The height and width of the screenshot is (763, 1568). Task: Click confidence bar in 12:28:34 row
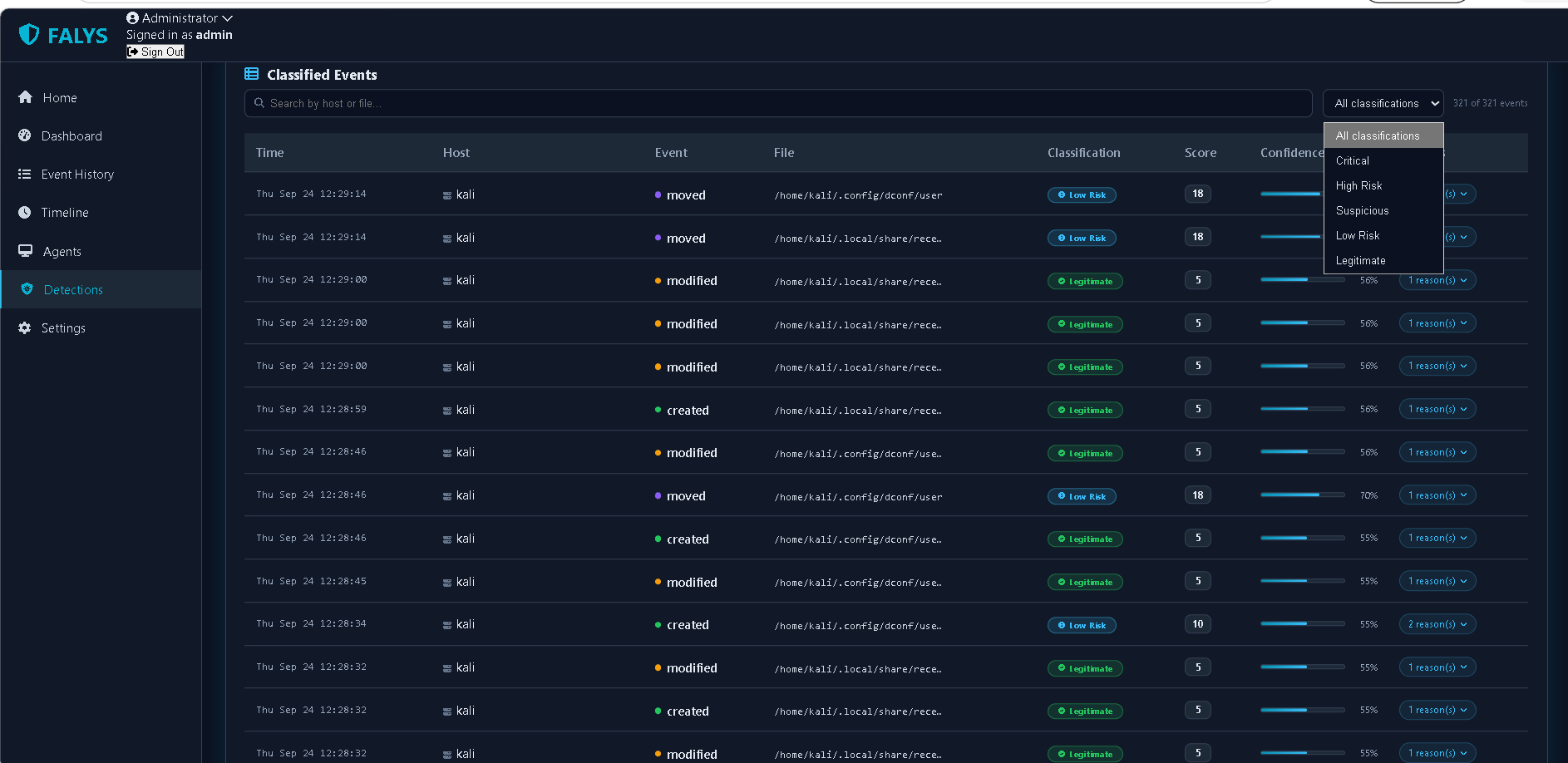pos(1302,624)
